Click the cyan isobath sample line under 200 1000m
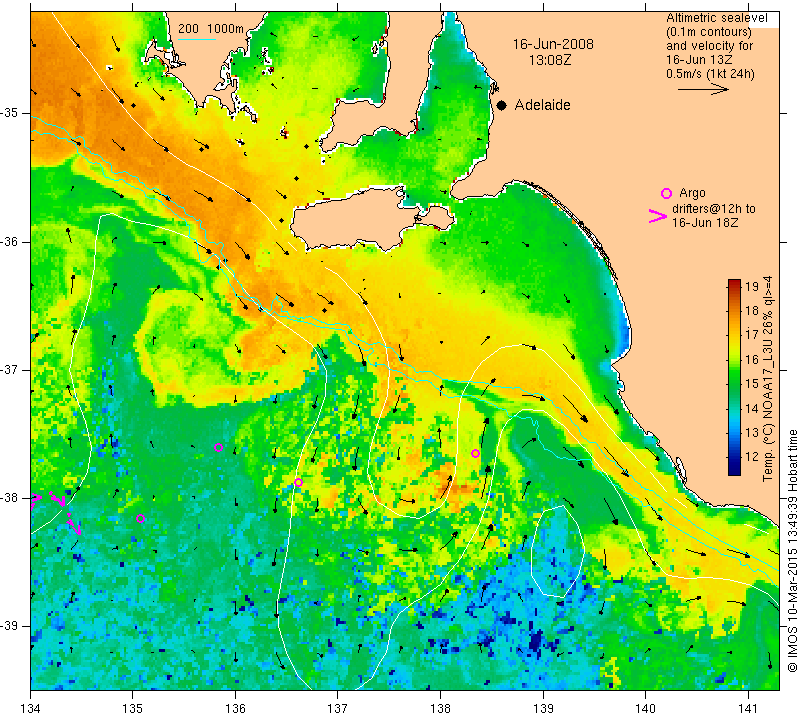Viewport: 800px width, 720px height. tap(197, 39)
